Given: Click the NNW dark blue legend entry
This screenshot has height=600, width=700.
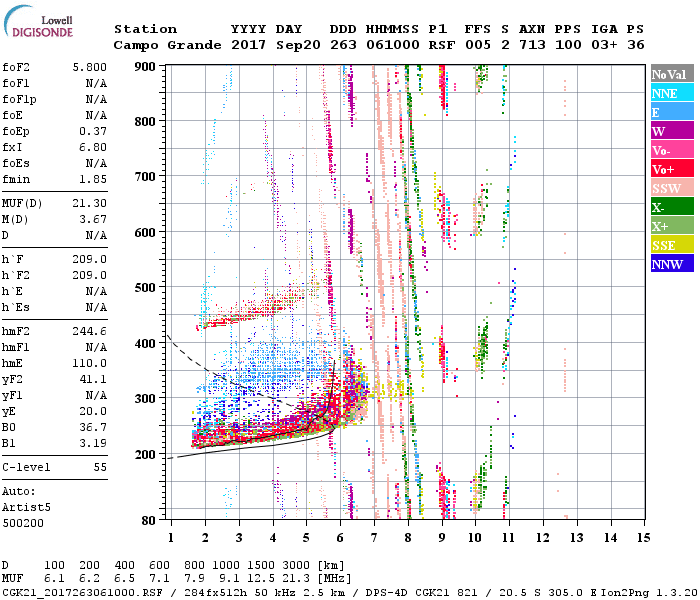Looking at the screenshot, I should click(670, 264).
